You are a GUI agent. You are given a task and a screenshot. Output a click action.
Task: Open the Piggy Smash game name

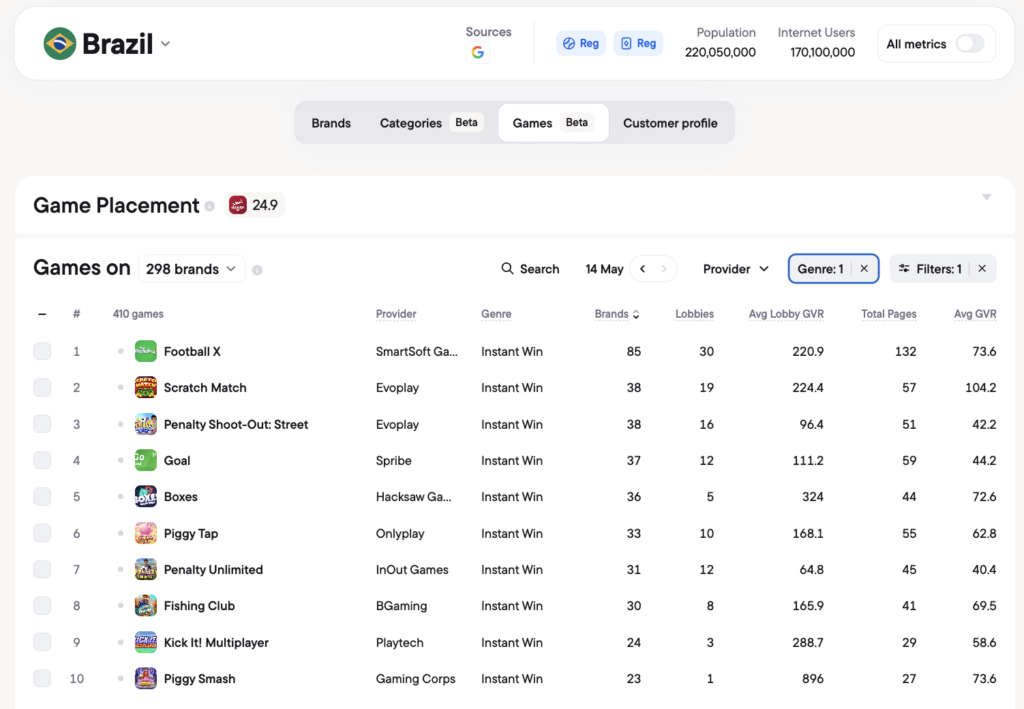click(x=199, y=678)
